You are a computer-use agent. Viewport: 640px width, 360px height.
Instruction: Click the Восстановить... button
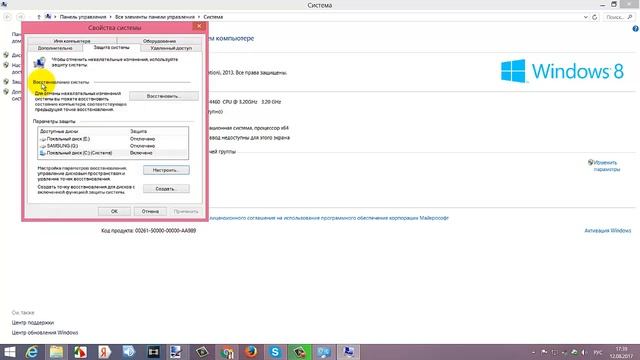164,96
